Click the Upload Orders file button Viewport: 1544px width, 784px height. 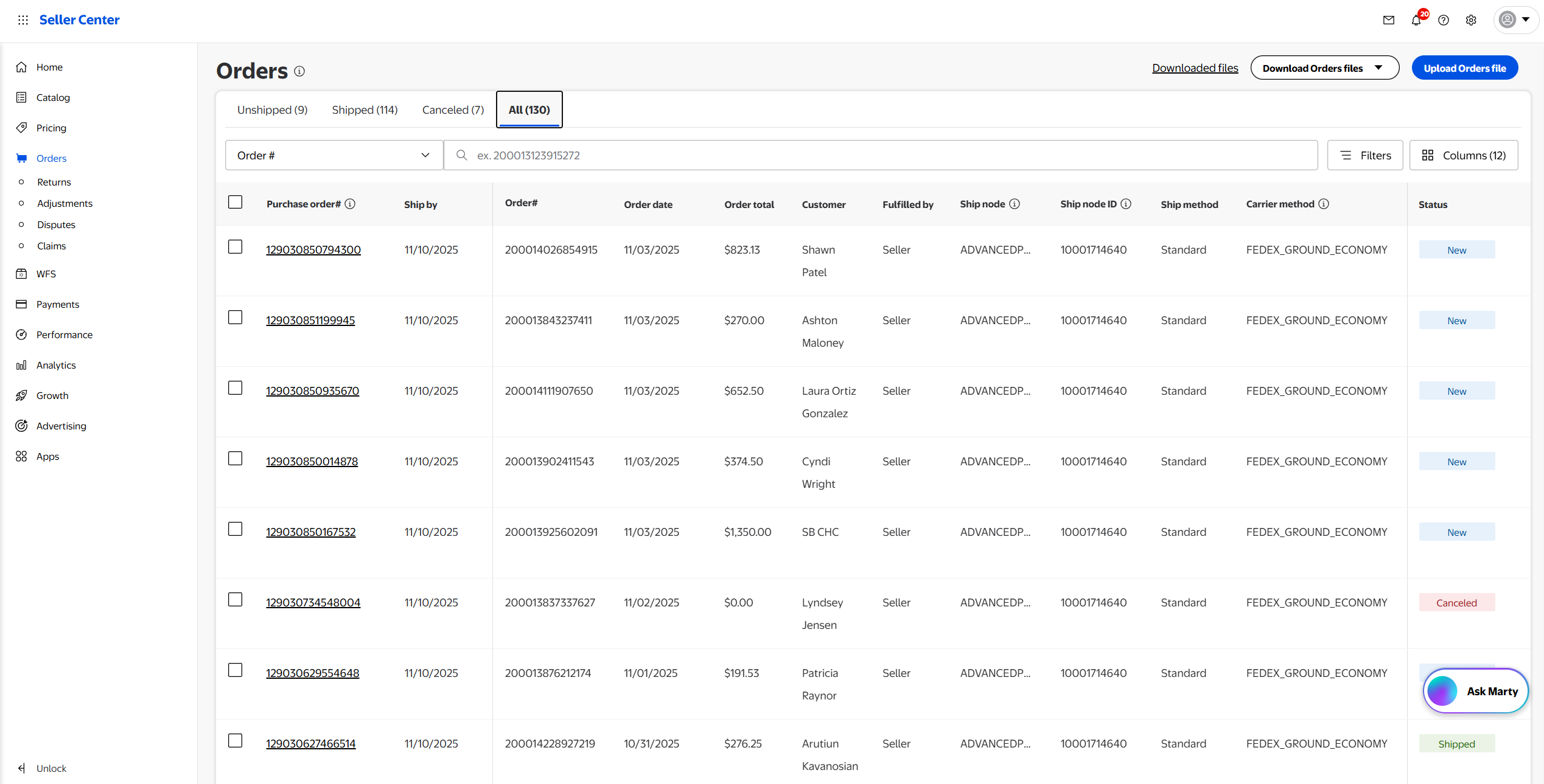pos(1465,68)
